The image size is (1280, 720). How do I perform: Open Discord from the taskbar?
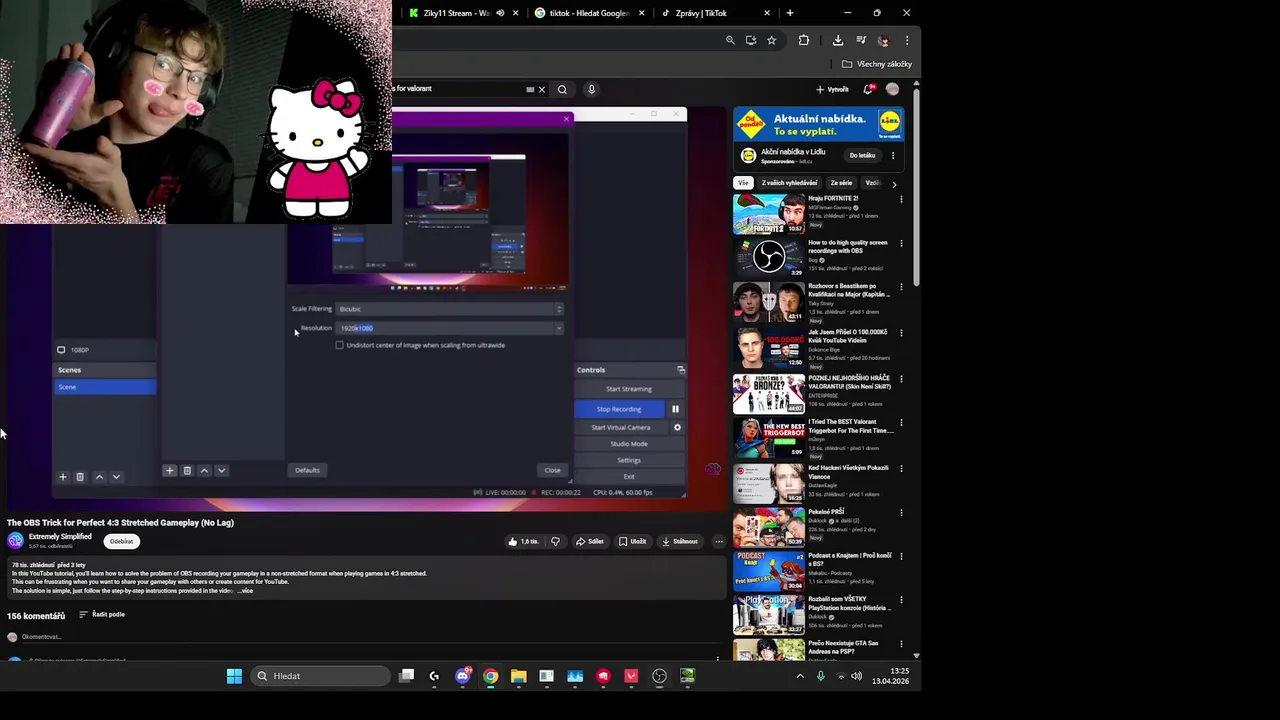pos(462,676)
